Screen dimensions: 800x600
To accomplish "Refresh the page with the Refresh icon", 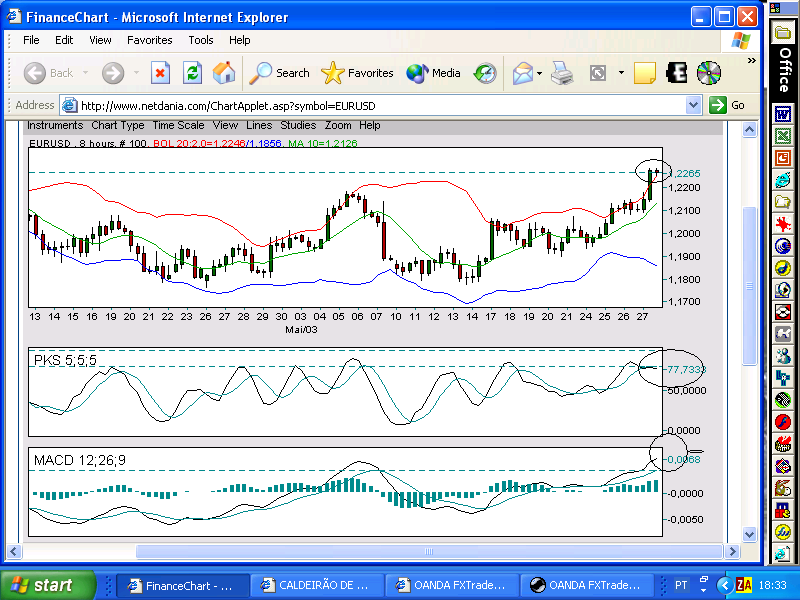I will [x=192, y=73].
